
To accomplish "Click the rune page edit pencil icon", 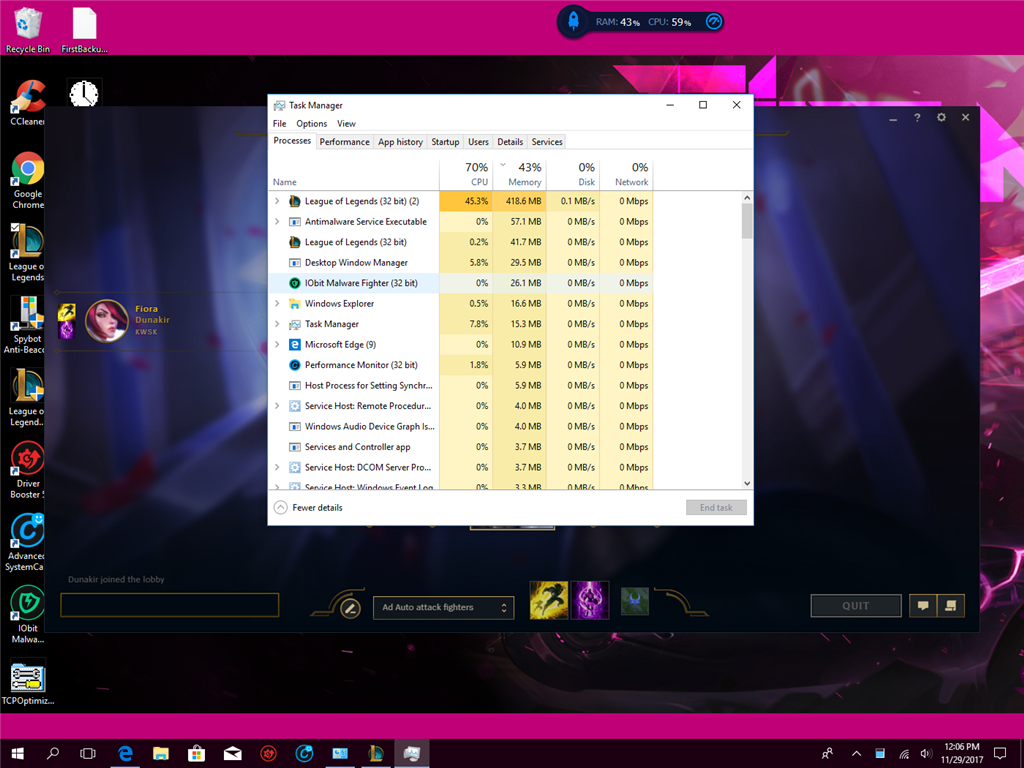I will (350, 609).
